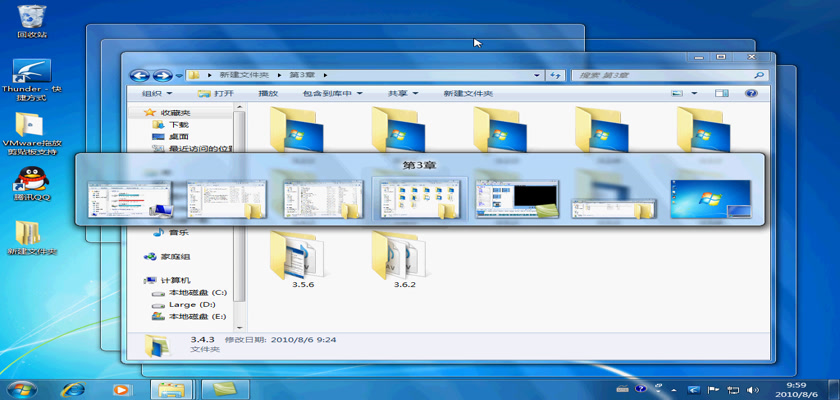Click the 搜索 第3章 search box
The width and height of the screenshot is (840, 400).
tap(665, 75)
